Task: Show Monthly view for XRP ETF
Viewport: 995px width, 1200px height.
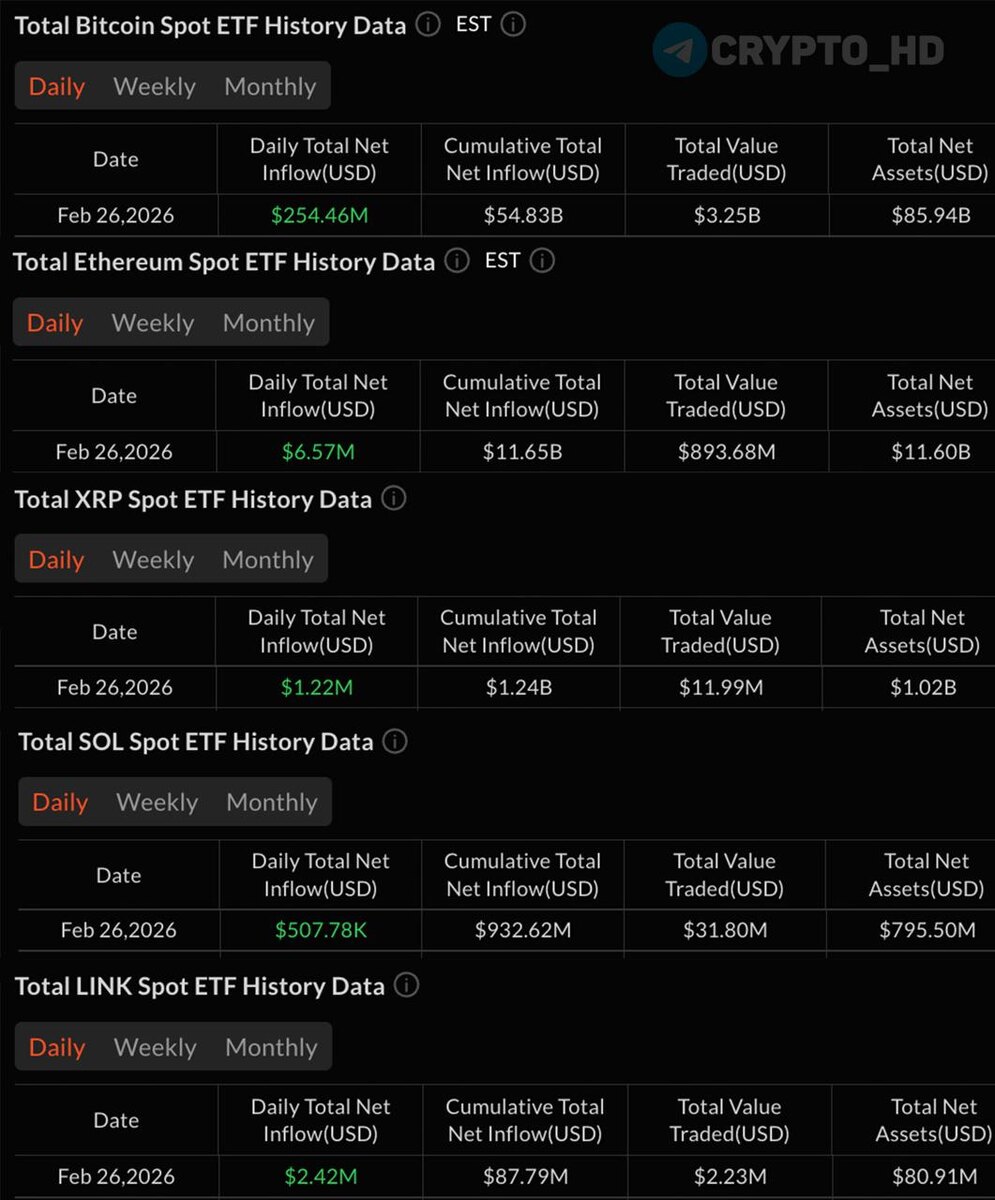Action: pos(267,560)
